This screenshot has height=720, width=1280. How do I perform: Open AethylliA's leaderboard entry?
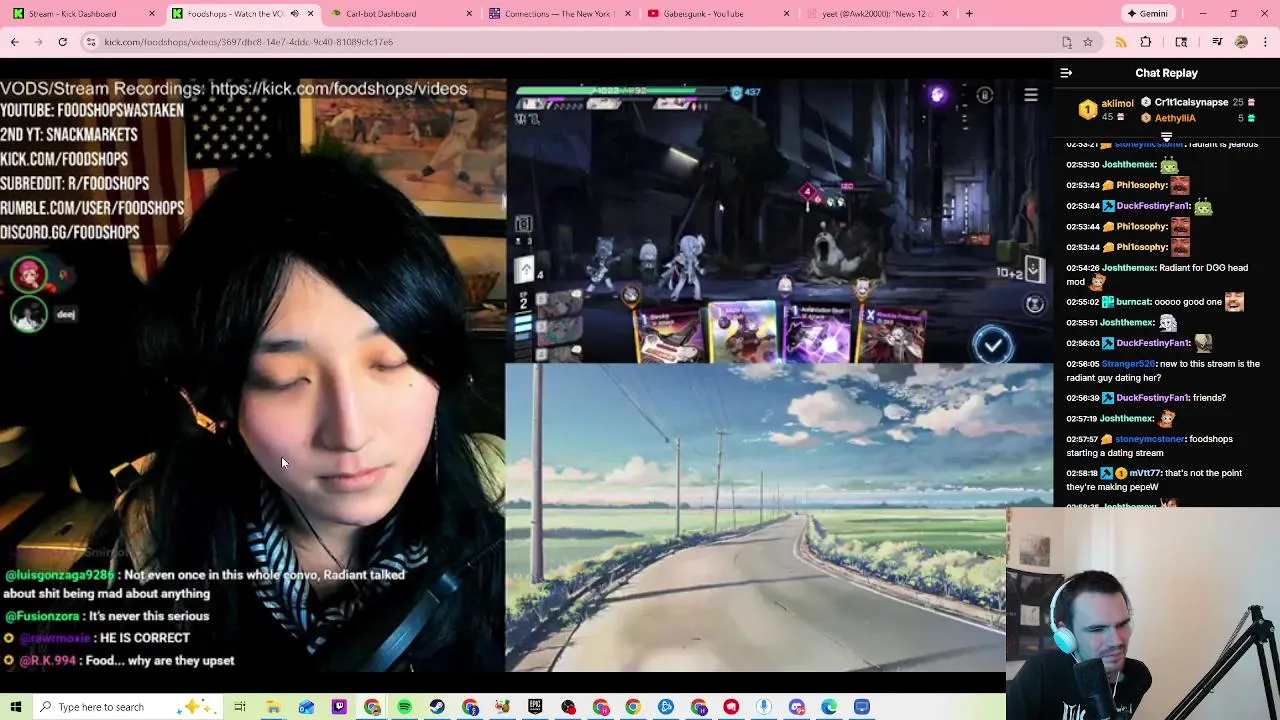click(1175, 118)
